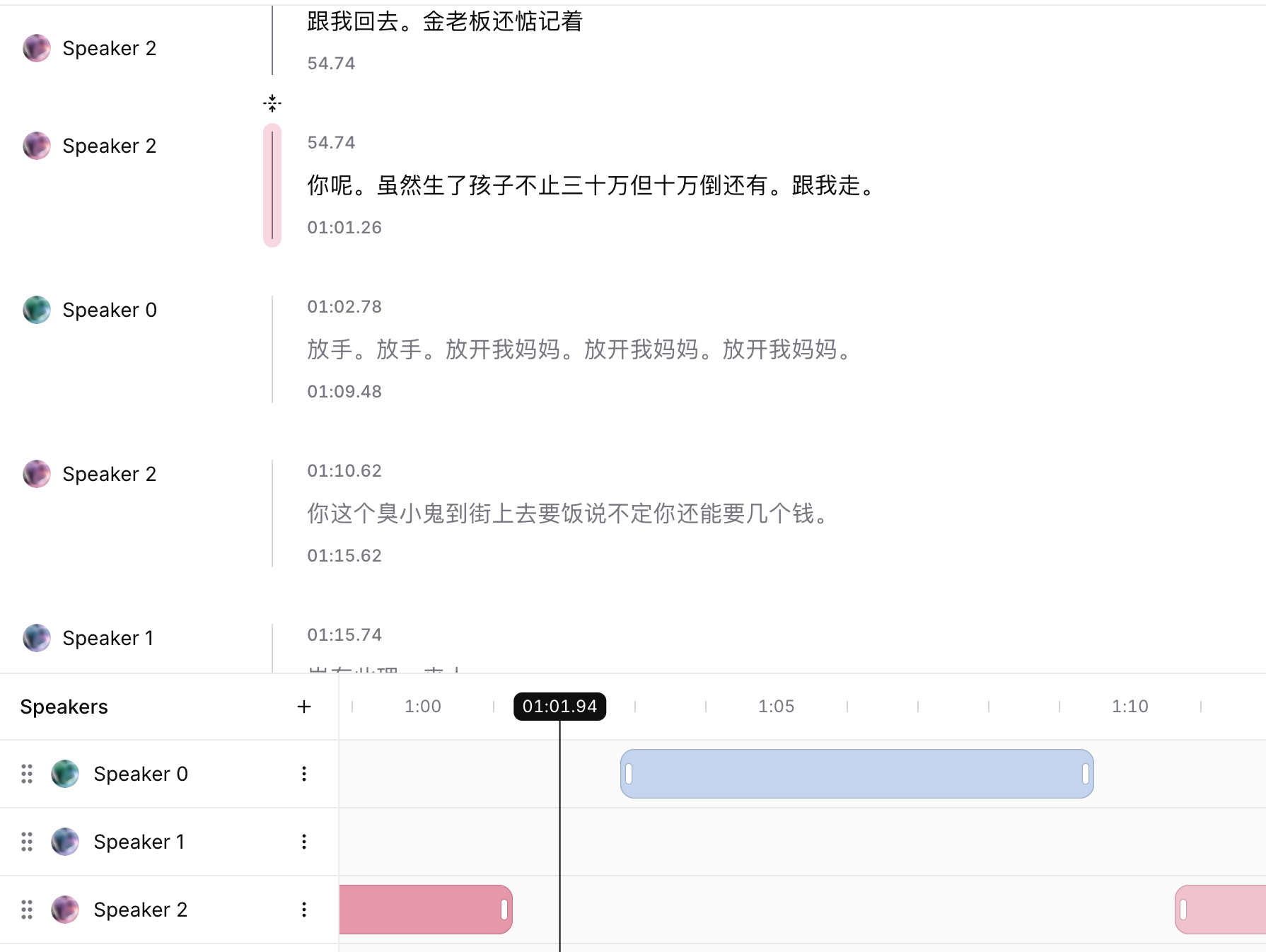Select the blue Speaker 0 timeline clip
1266x952 pixels.
[x=857, y=774]
